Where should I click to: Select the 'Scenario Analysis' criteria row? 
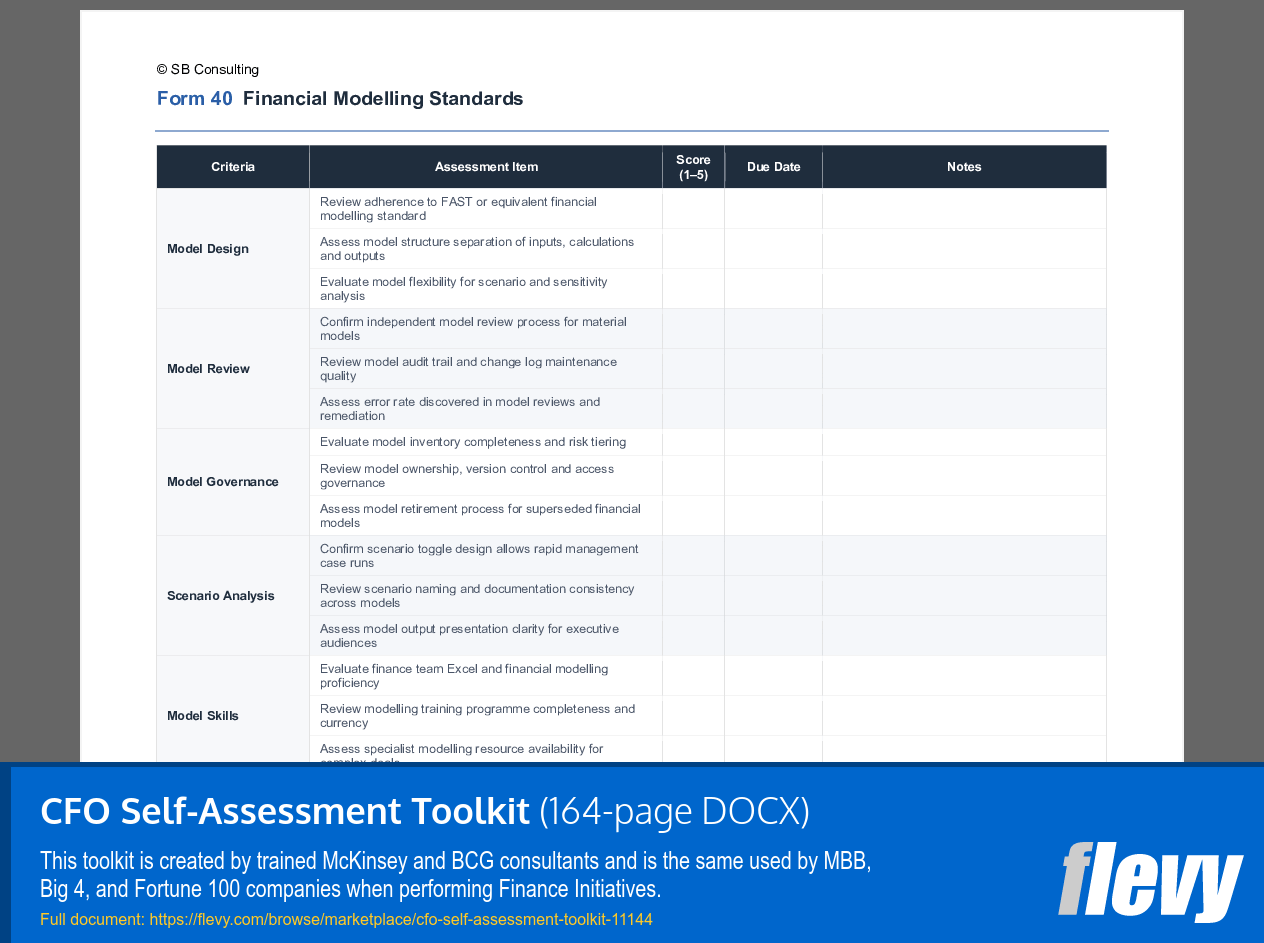pyautogui.click(x=220, y=595)
